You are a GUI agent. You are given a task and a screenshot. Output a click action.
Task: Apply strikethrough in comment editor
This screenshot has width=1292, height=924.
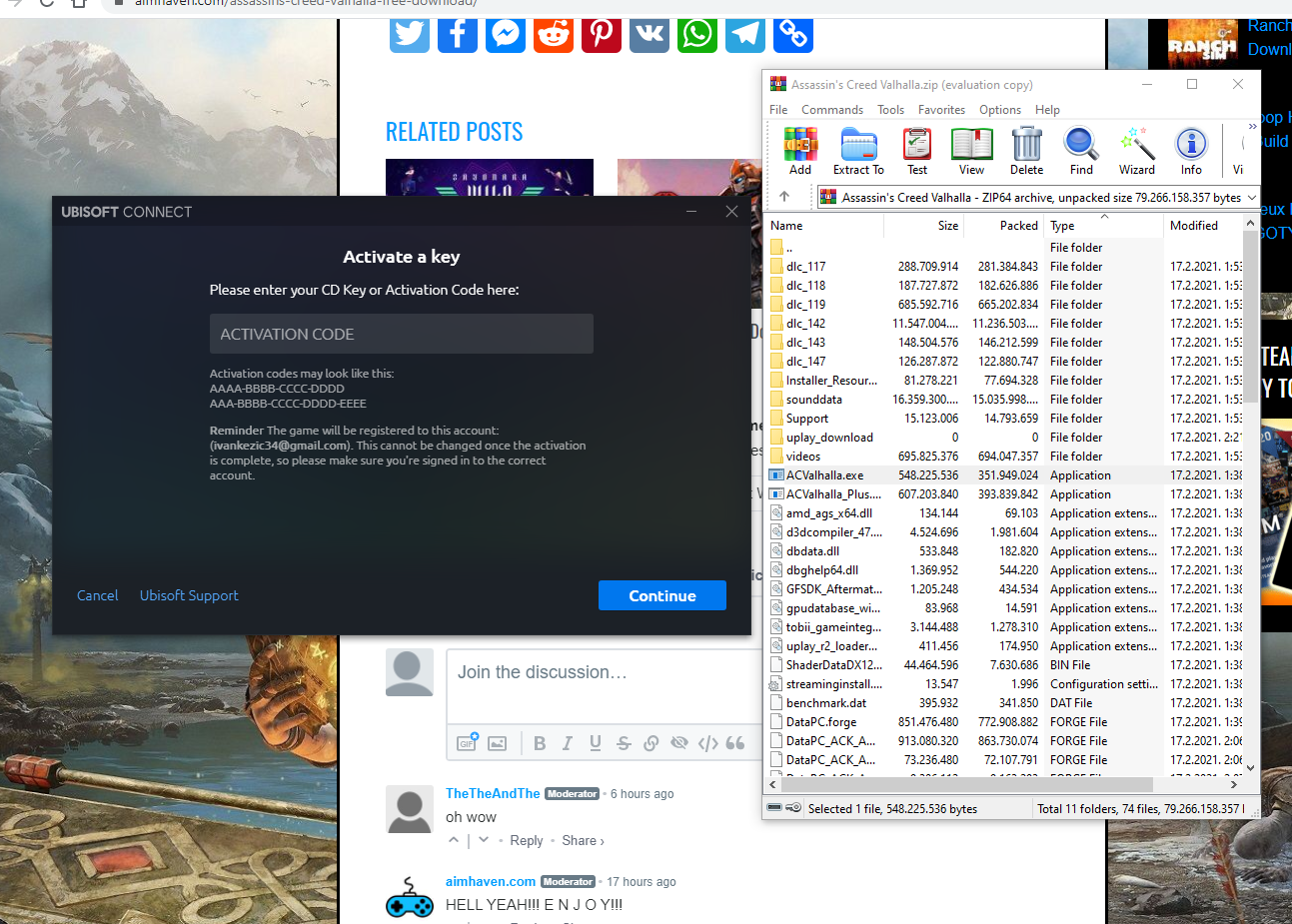coord(624,743)
